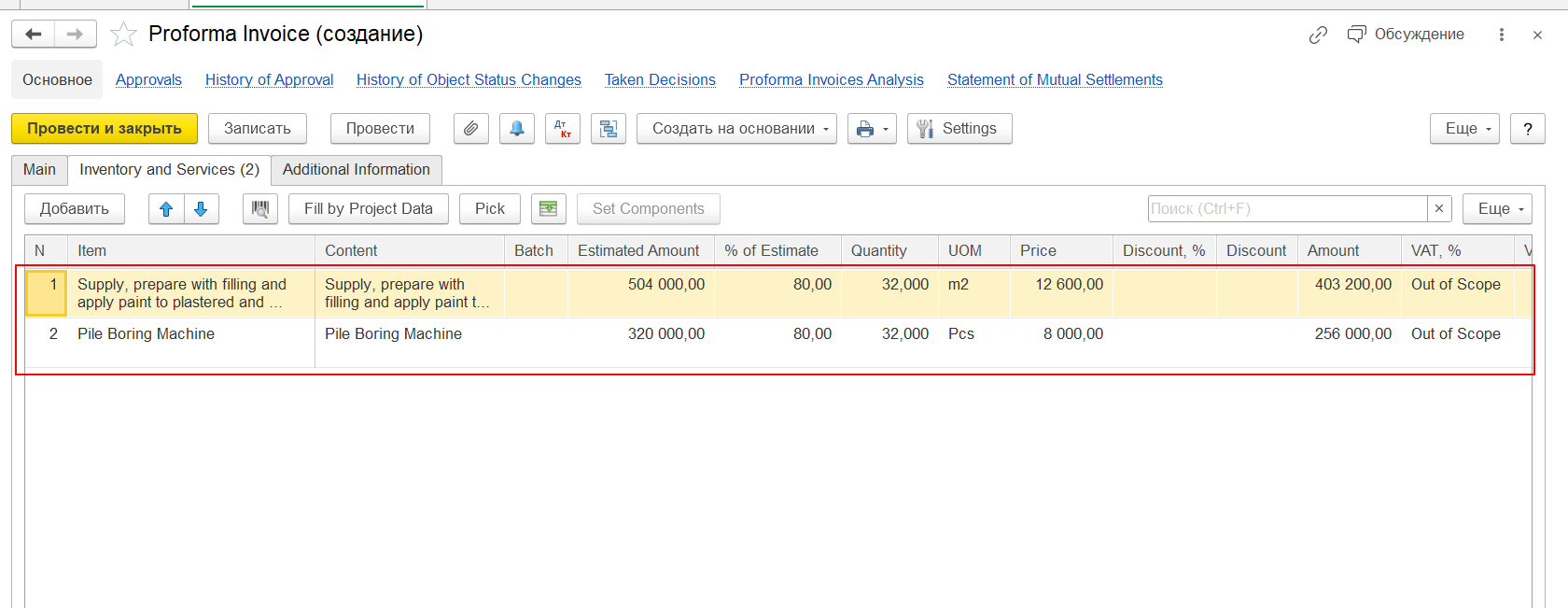
Task: Click the green spreadsheet icon
Action: tap(549, 209)
